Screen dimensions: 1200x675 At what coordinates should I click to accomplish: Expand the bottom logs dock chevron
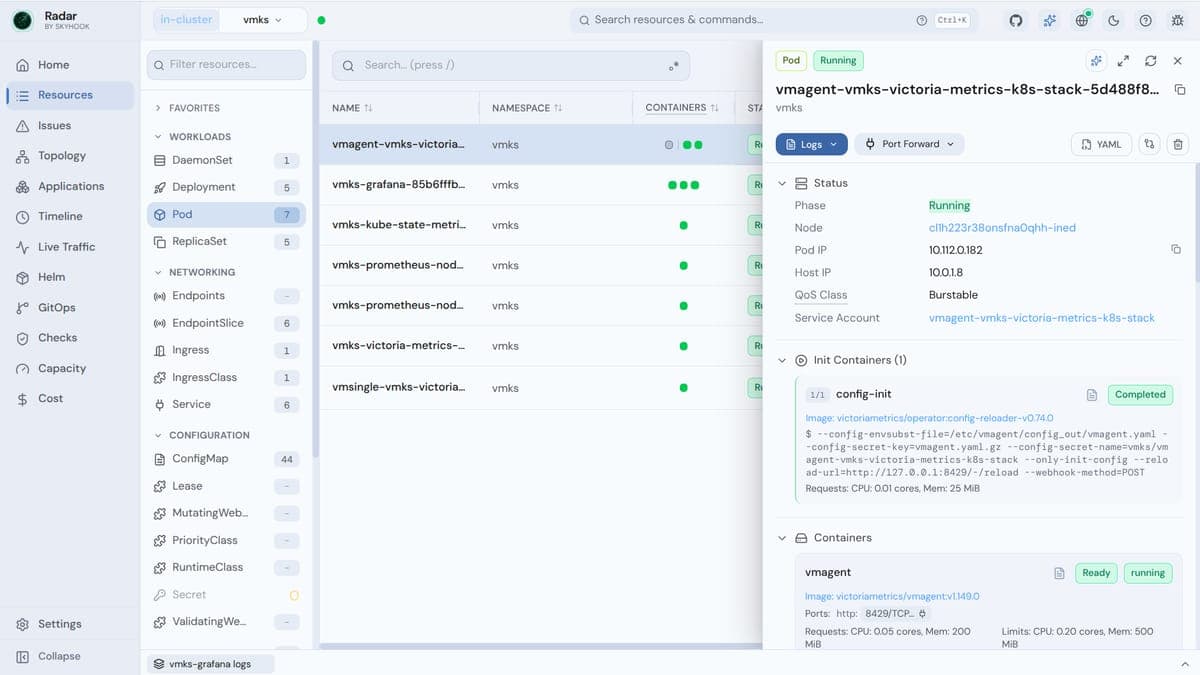[1185, 664]
